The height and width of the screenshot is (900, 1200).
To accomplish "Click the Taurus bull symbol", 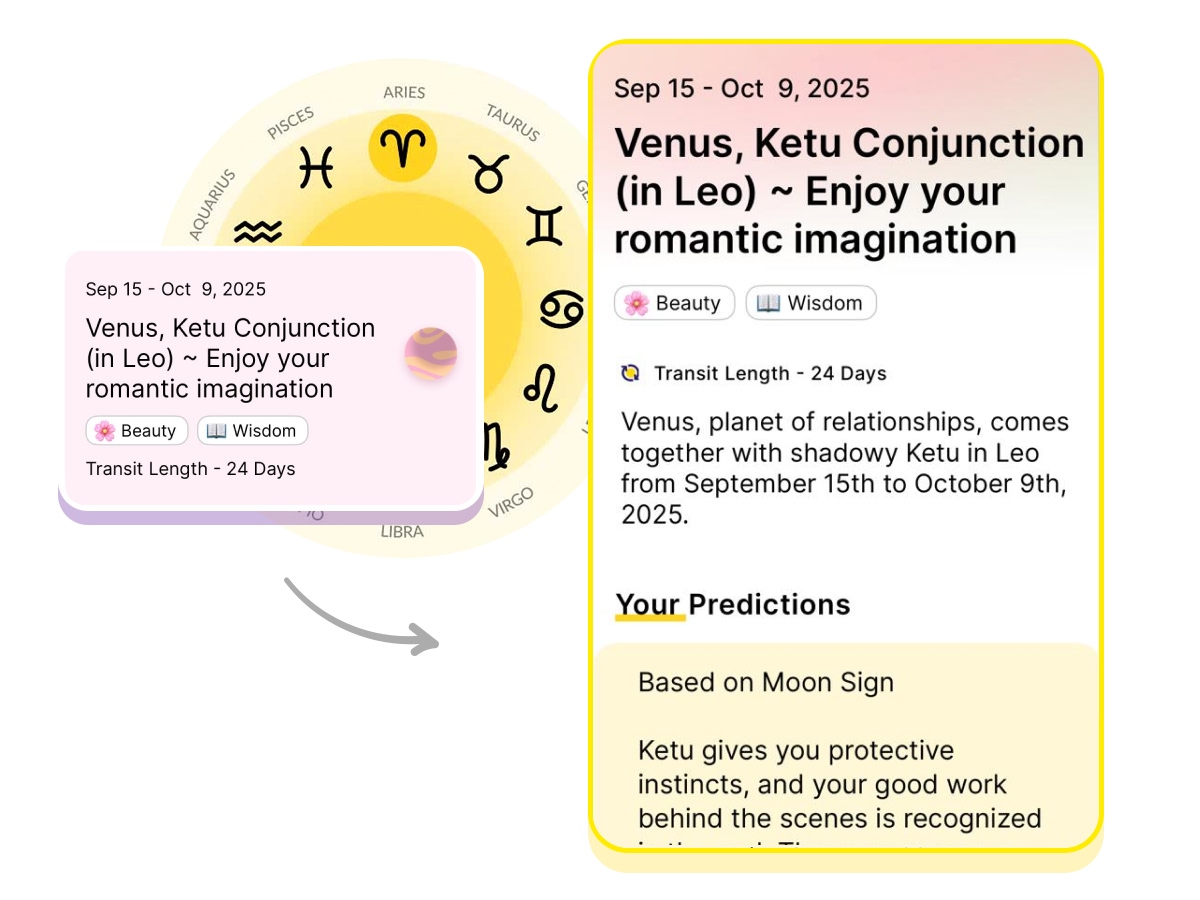I will coord(490,173).
